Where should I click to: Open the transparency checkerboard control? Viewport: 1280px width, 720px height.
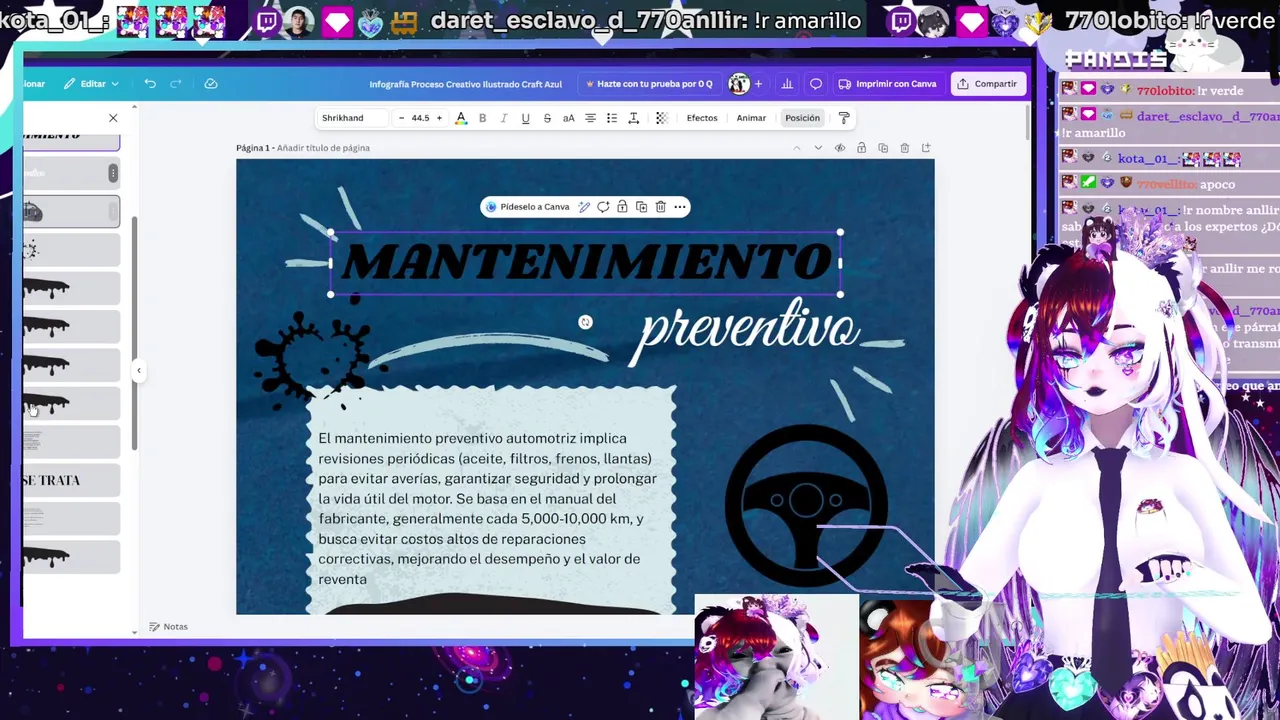pyautogui.click(x=661, y=118)
